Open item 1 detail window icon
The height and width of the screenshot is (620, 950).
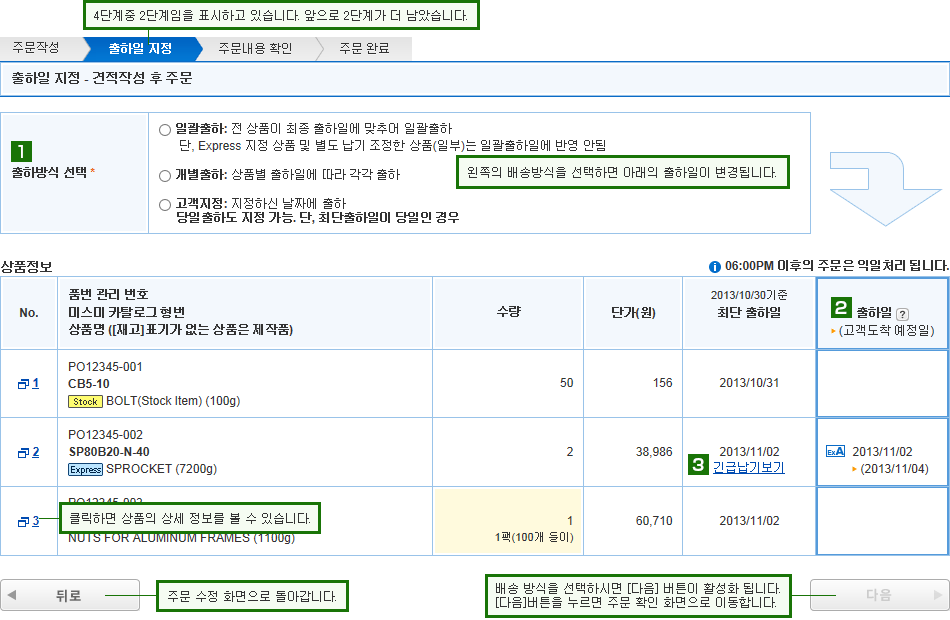click(24, 384)
